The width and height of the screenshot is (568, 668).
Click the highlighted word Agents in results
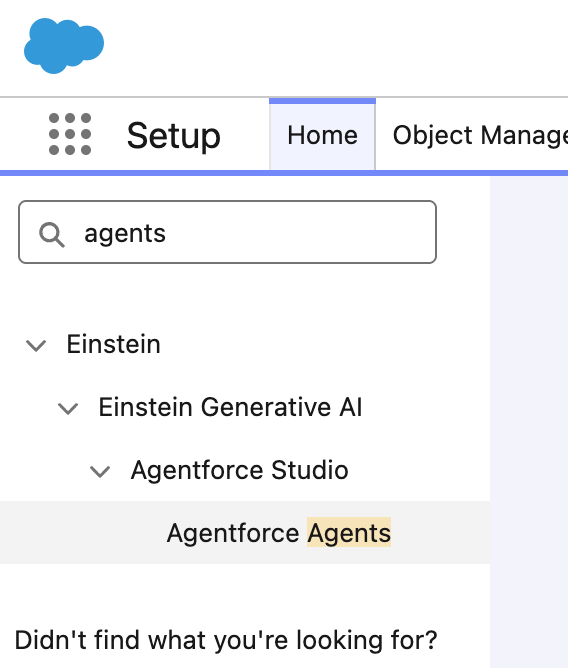pos(349,533)
